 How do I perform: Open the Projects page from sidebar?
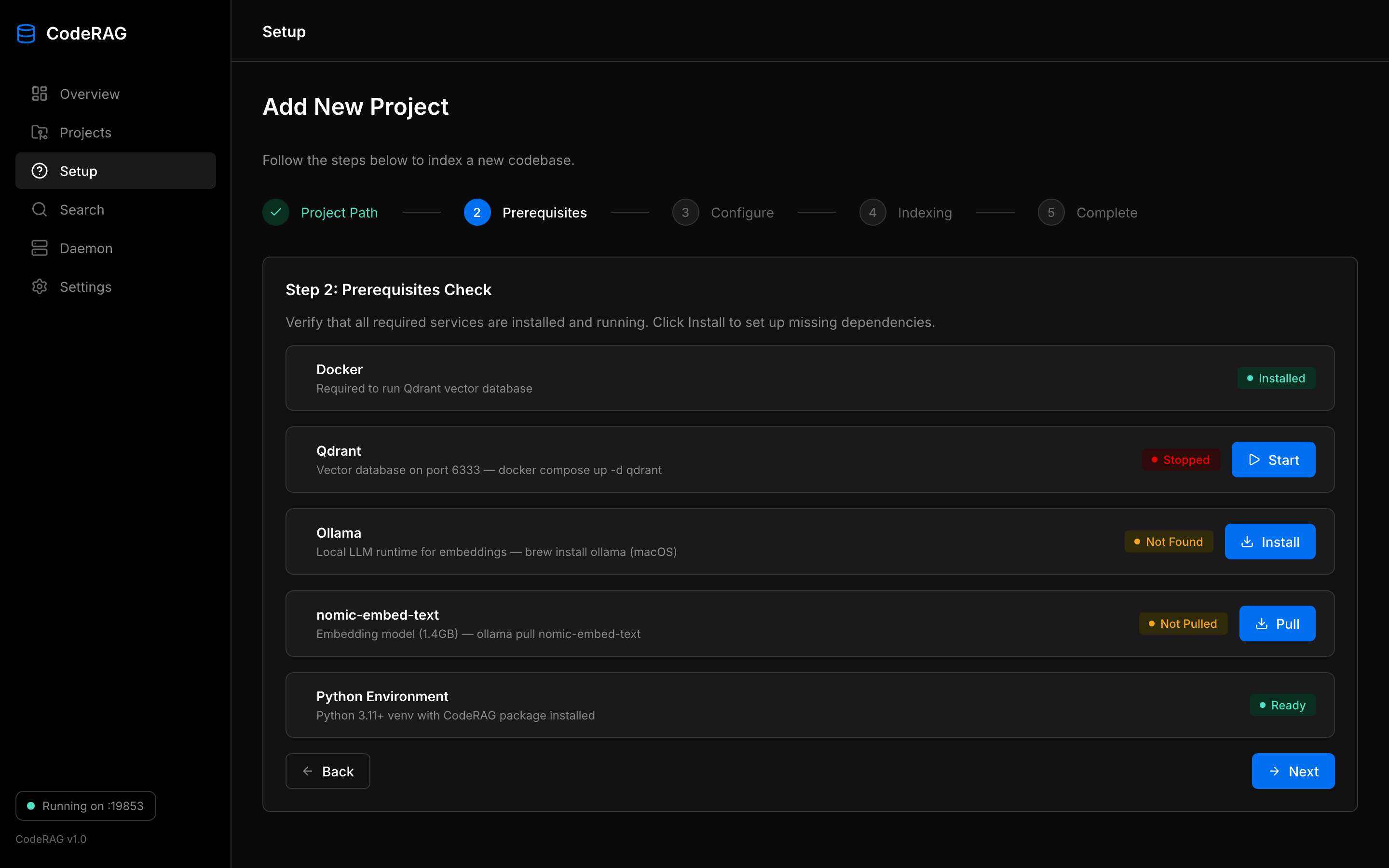(x=85, y=133)
